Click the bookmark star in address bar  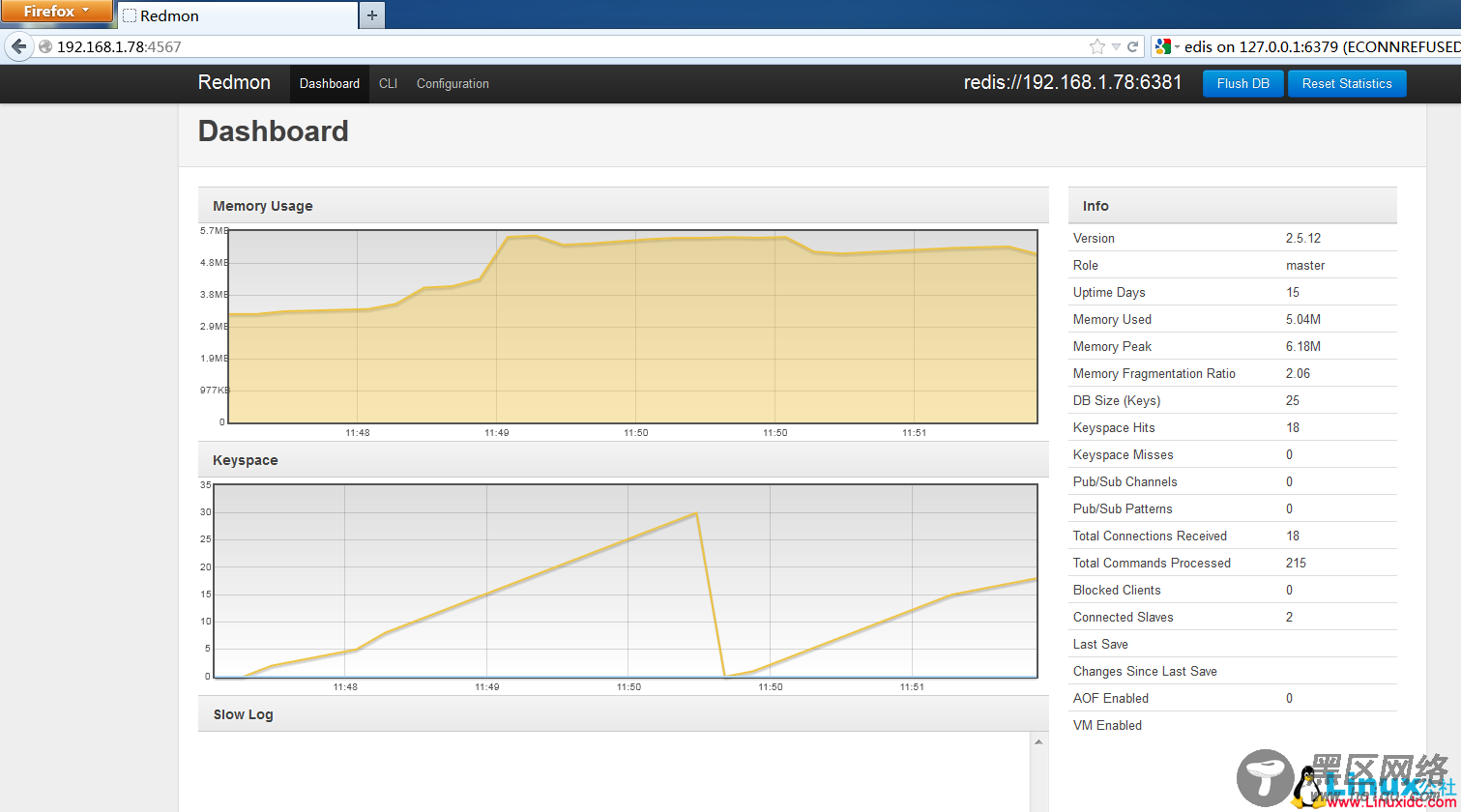coord(1096,46)
